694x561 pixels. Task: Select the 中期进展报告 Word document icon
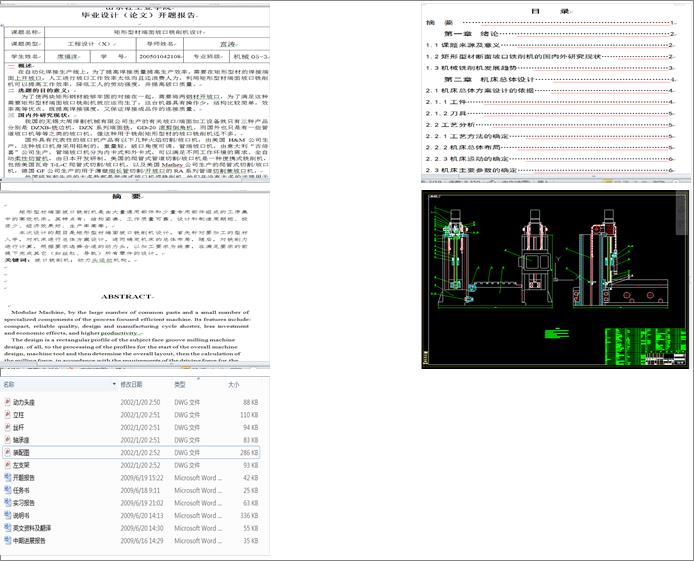[x=8, y=540]
